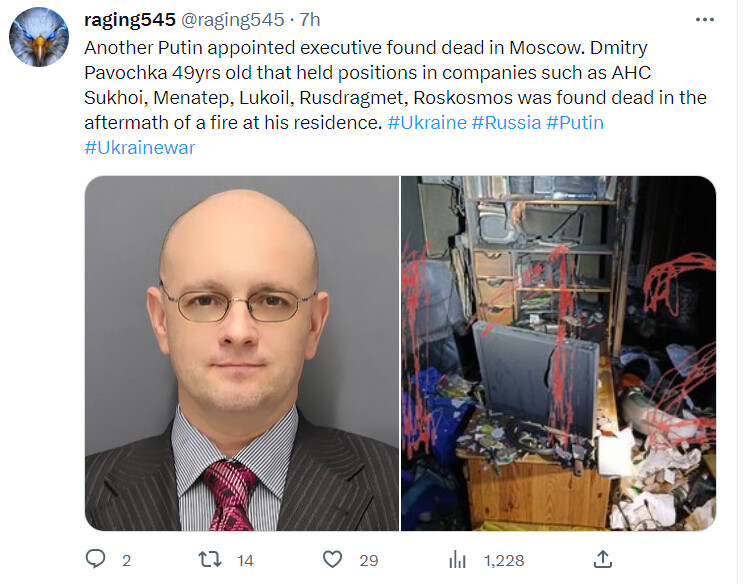
Task: Open the 7h tweet timestamp
Action: [x=310, y=20]
